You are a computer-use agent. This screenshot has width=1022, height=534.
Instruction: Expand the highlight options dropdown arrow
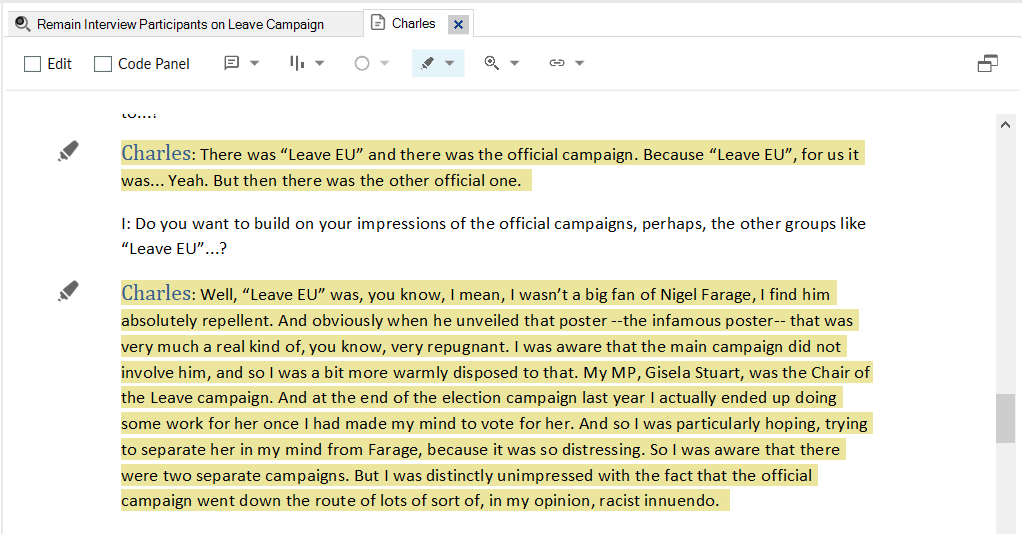(x=450, y=63)
